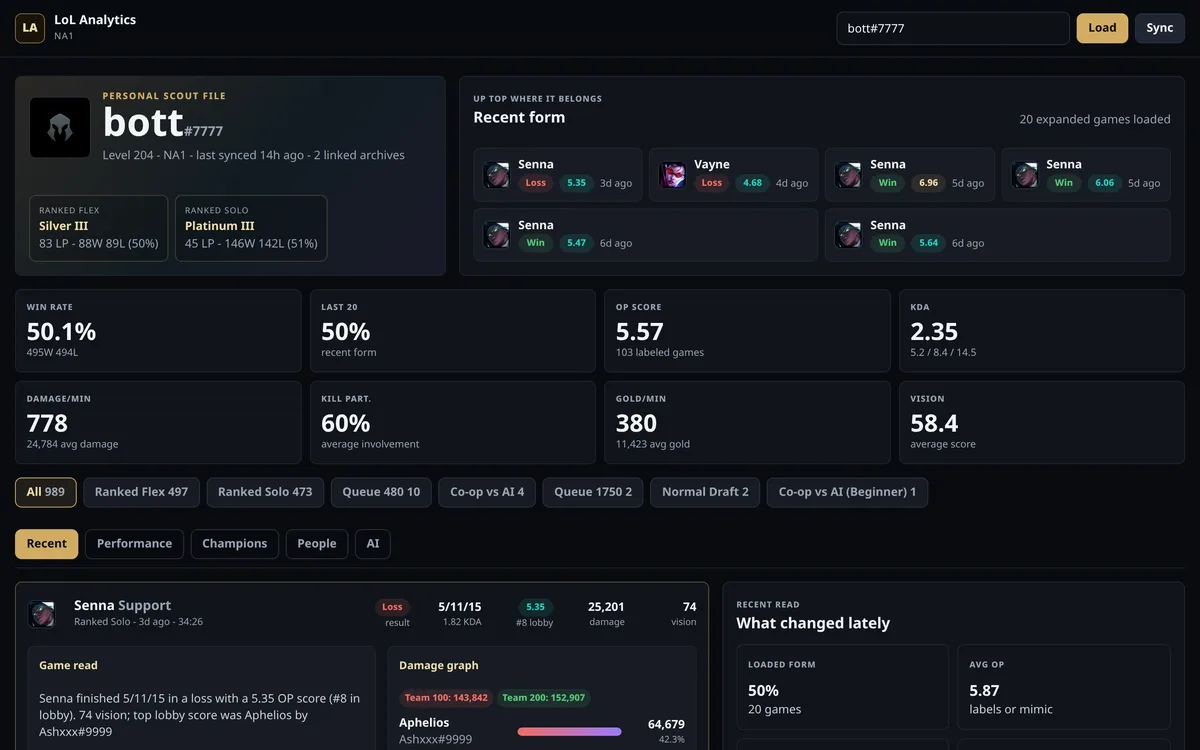Click the Vision 58.4 stat card
1200x750 pixels.
click(x=1042, y=422)
